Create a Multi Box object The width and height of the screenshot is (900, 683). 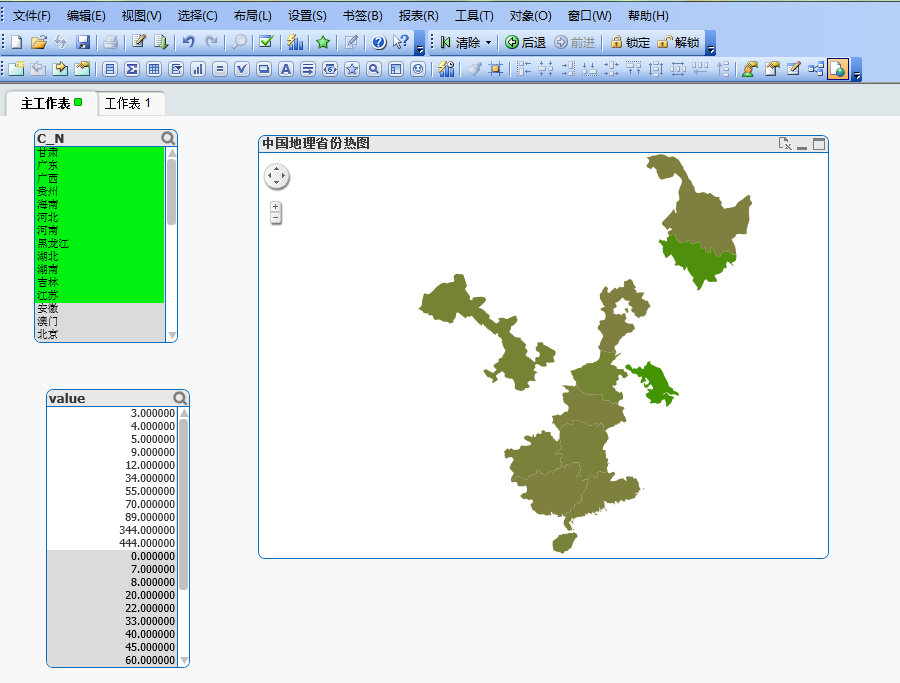pos(176,69)
